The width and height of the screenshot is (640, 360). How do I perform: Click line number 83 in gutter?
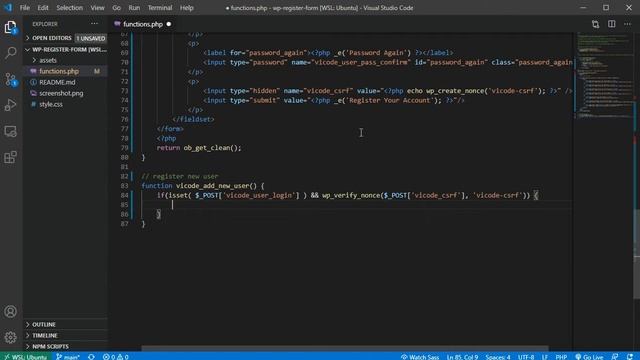point(124,186)
